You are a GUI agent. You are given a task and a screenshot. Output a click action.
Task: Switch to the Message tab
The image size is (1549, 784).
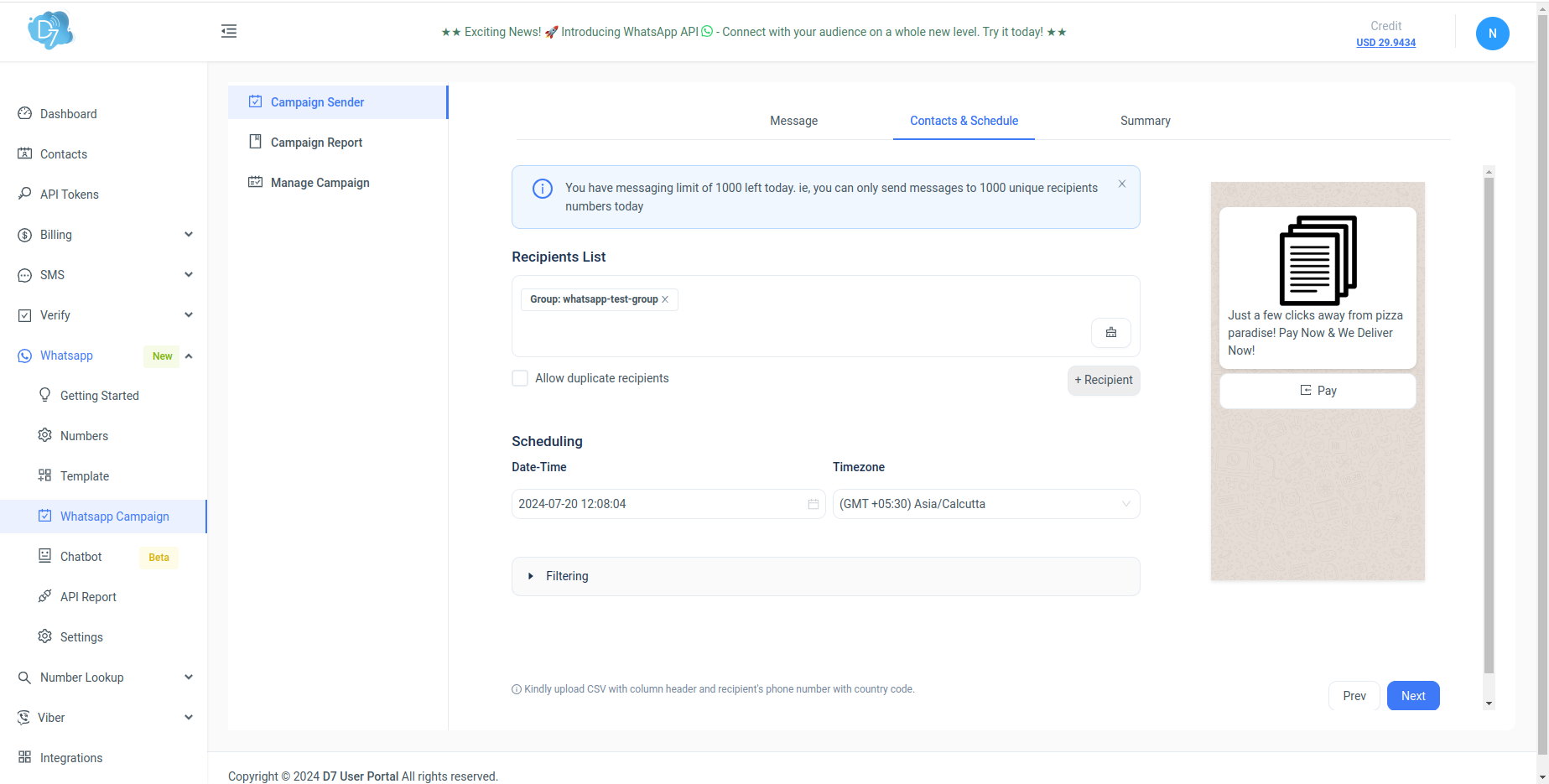coord(793,121)
